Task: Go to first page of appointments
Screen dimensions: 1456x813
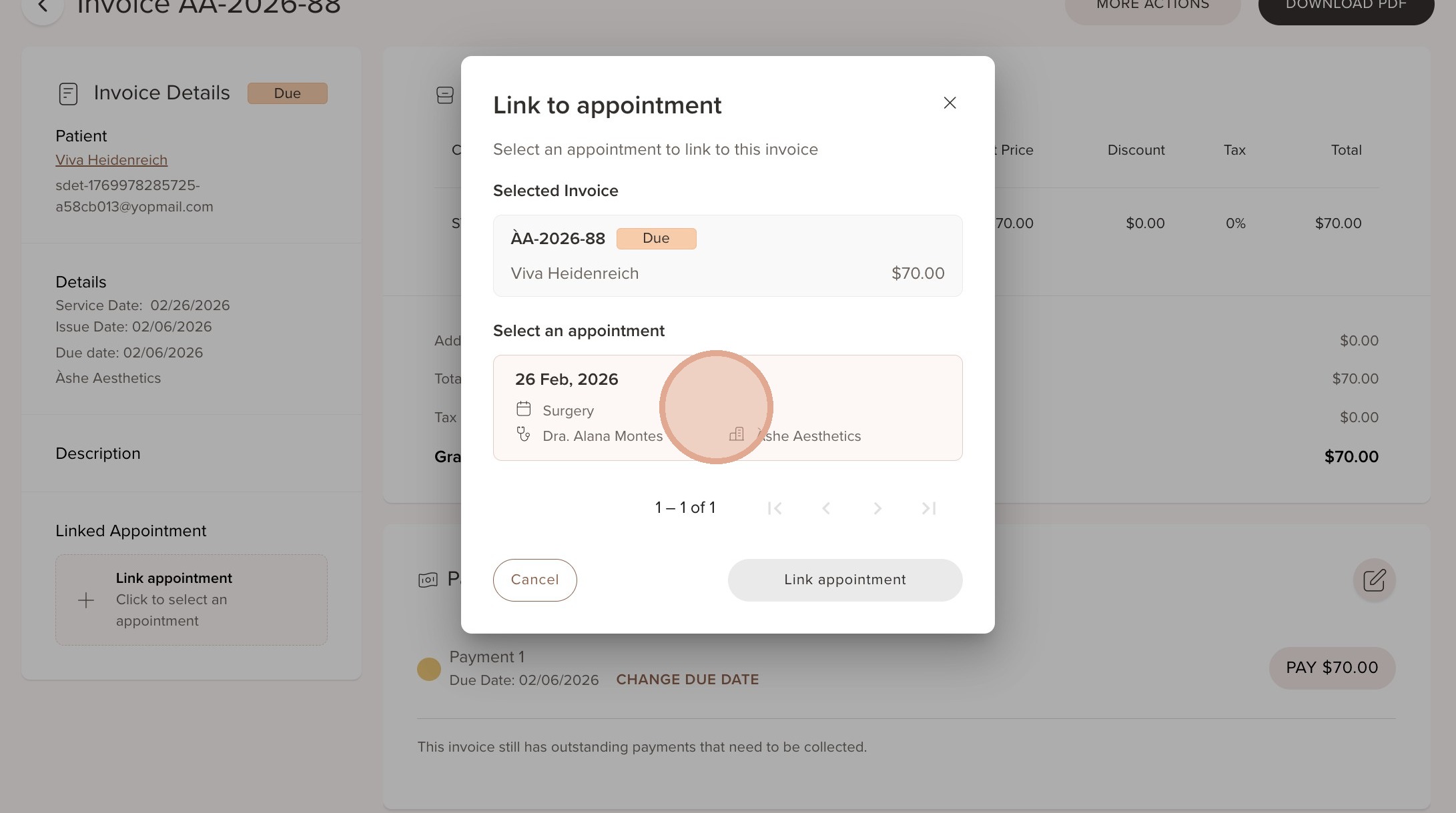Action: click(775, 508)
